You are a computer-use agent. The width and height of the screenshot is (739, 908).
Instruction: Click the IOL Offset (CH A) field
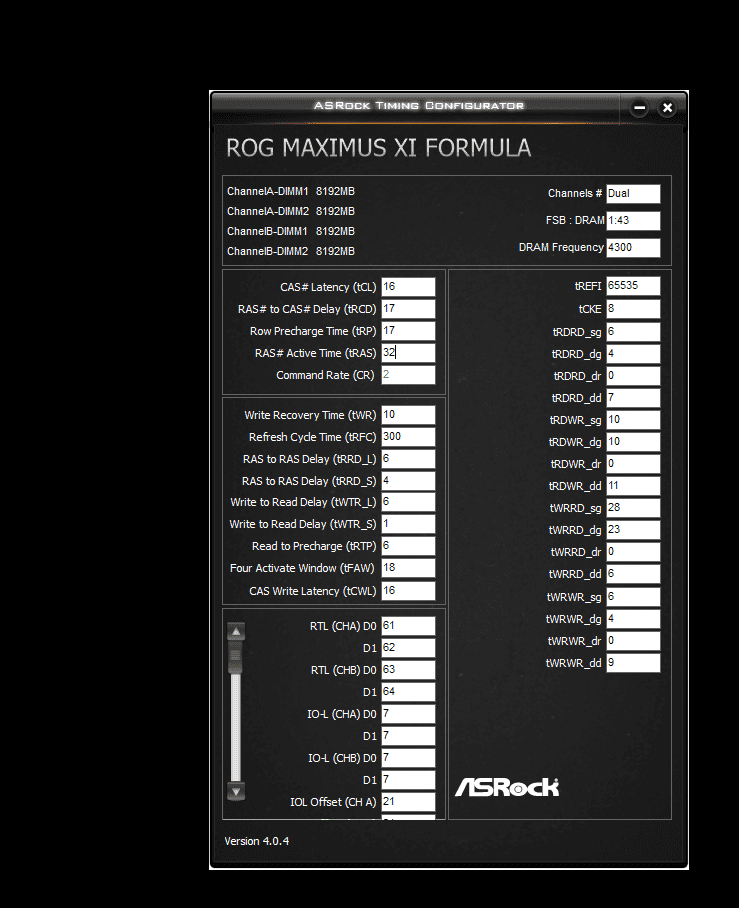(x=408, y=801)
